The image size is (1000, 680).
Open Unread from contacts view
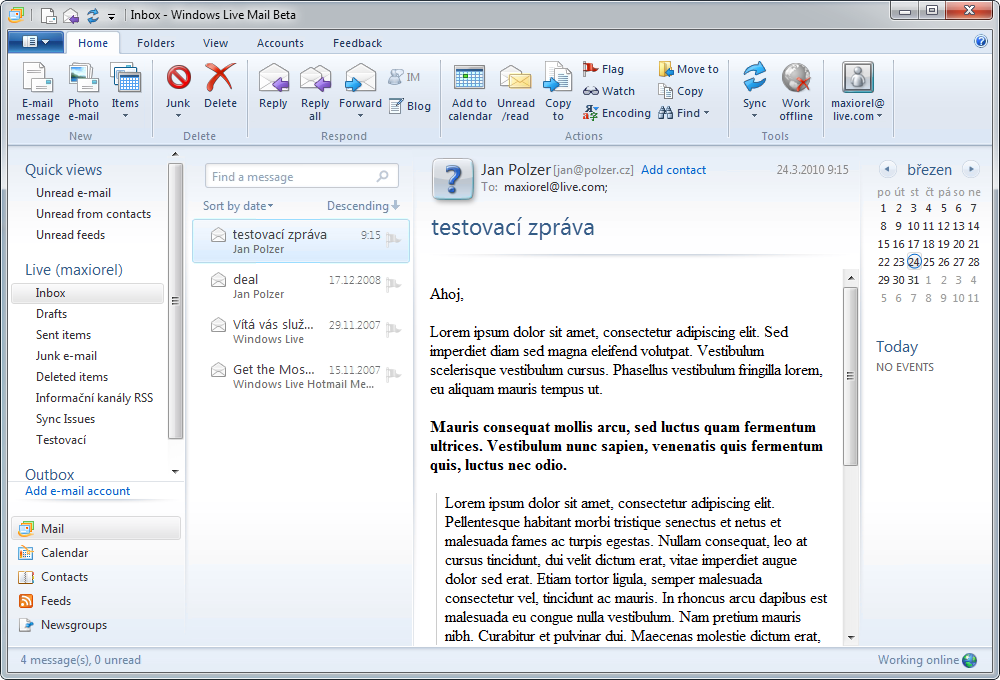(93, 214)
